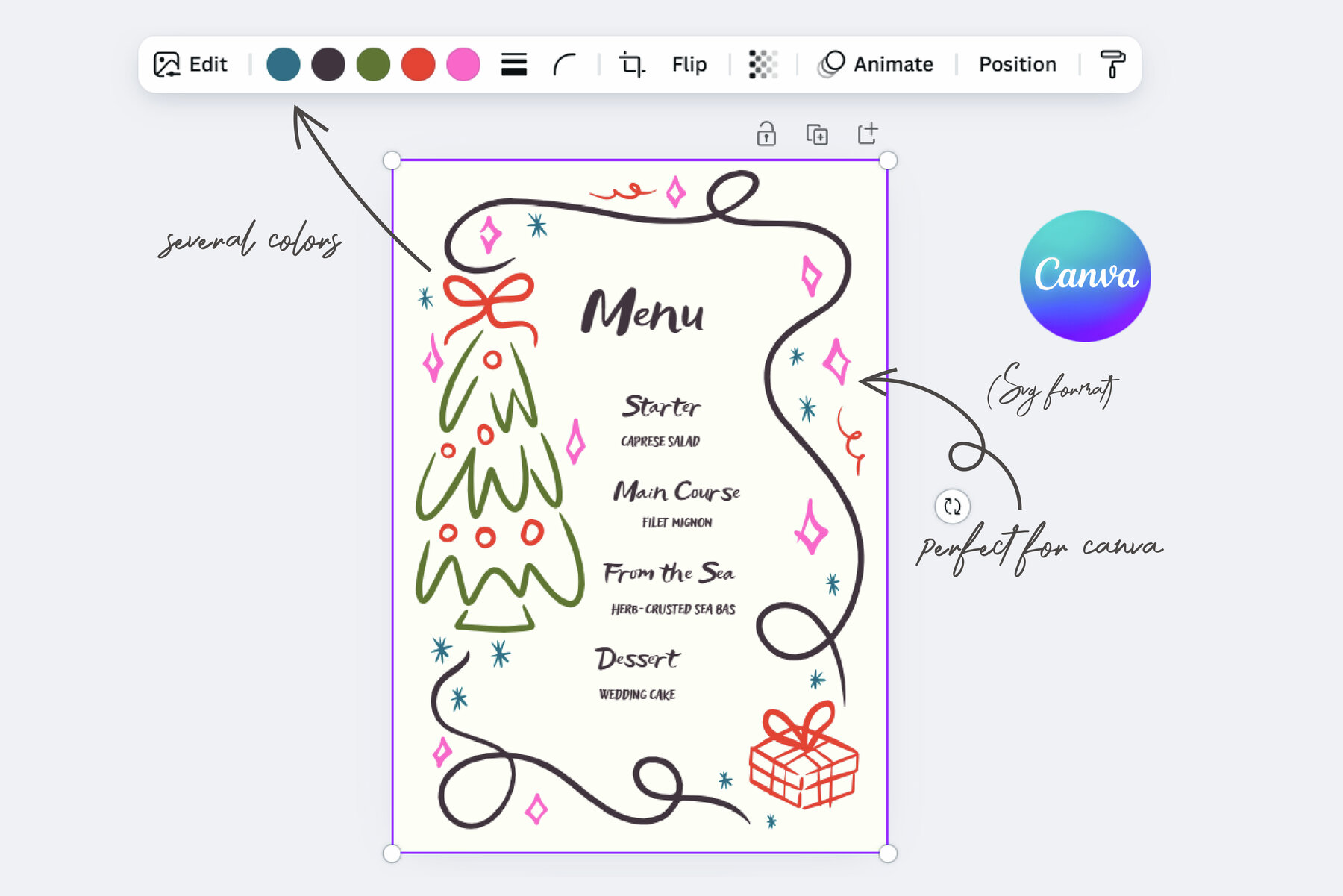Open the Edit image panel
The image size is (1343, 896).
190,64
